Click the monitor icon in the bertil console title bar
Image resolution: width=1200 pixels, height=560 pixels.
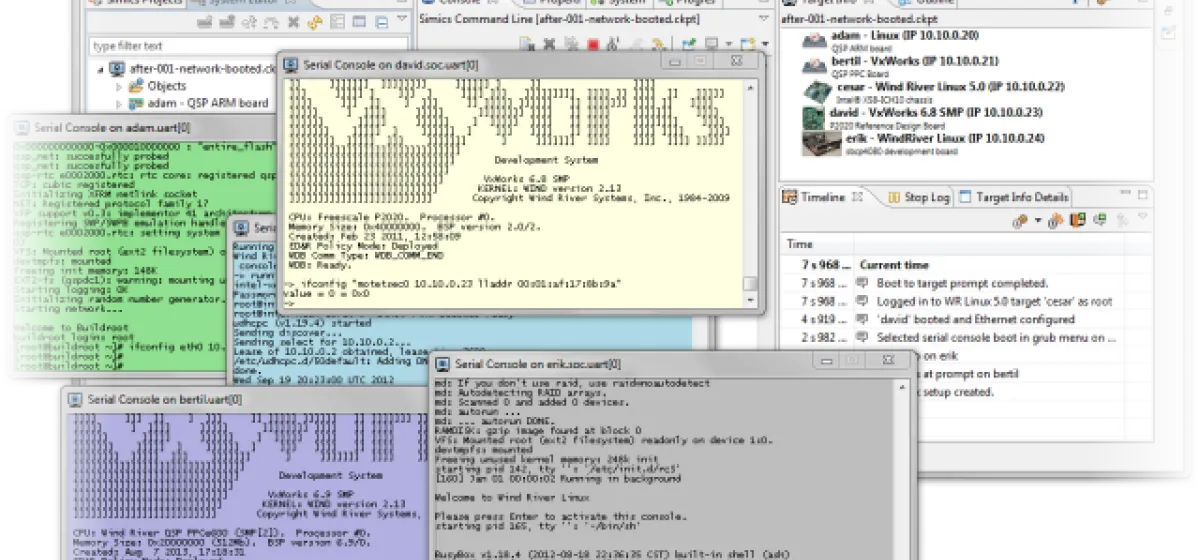(75, 399)
